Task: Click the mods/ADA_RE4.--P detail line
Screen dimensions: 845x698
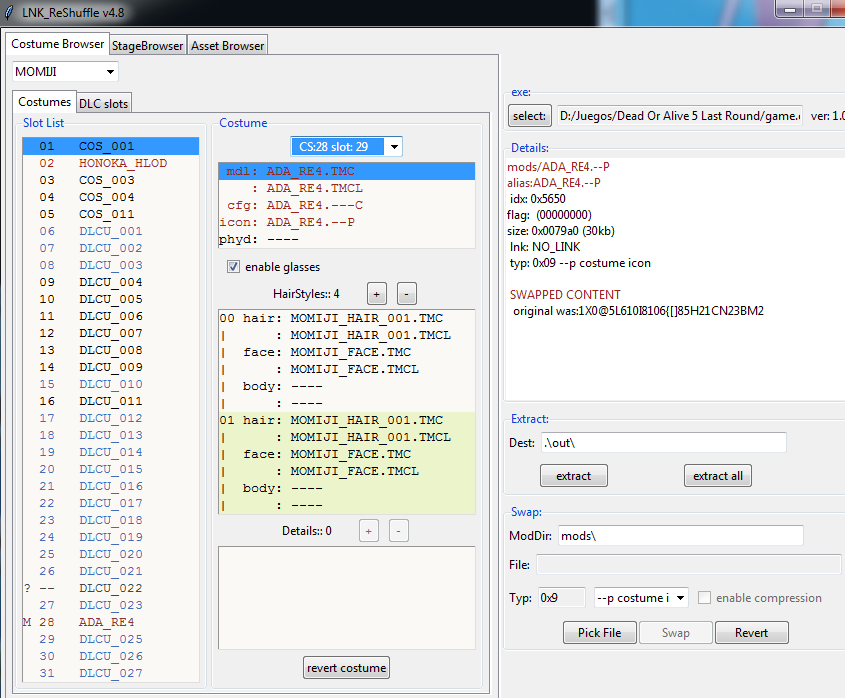Action: tap(558, 167)
